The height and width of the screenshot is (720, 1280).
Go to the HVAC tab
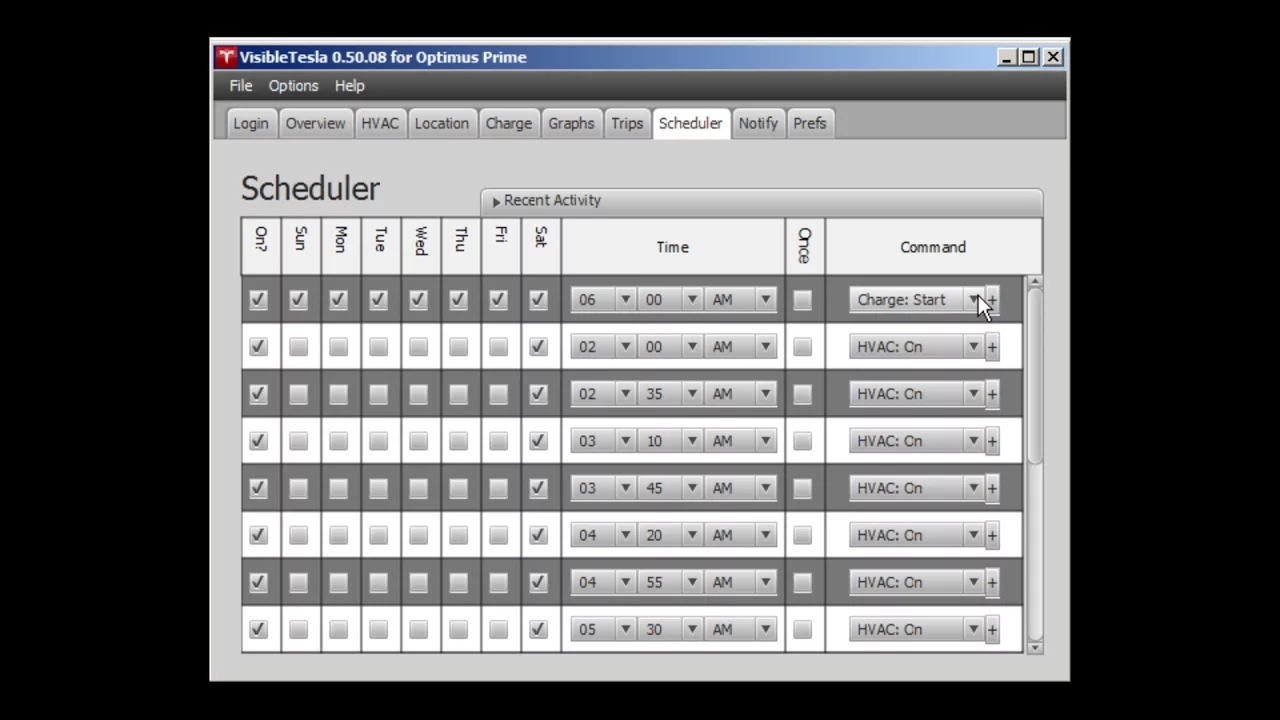pos(380,123)
